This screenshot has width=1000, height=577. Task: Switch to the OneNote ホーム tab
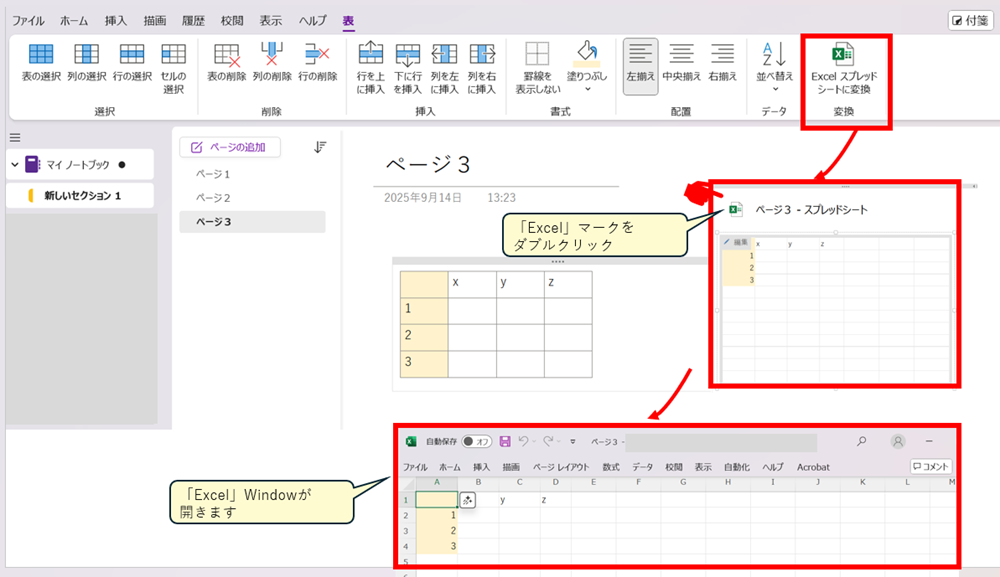(74, 21)
